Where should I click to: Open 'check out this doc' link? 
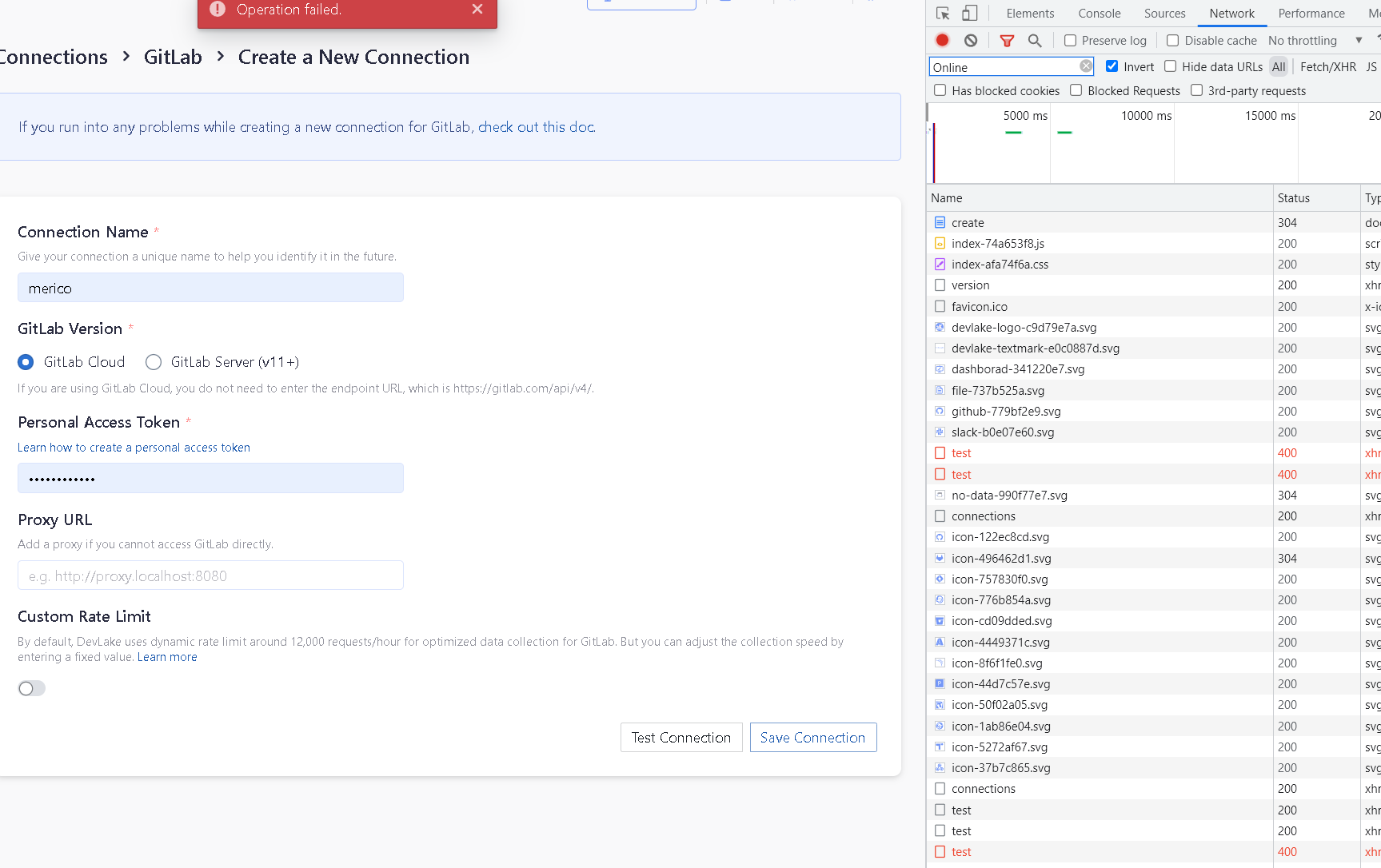tap(537, 127)
